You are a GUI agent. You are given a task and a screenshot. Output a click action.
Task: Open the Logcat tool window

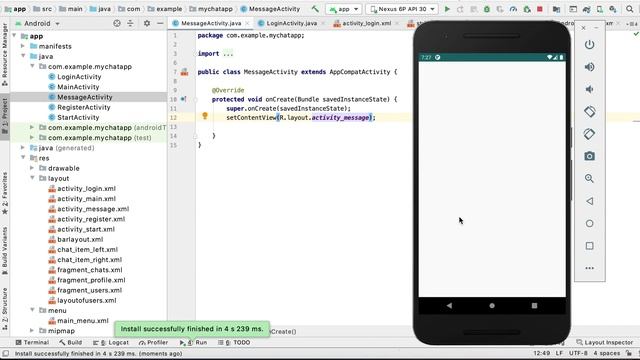(111, 342)
